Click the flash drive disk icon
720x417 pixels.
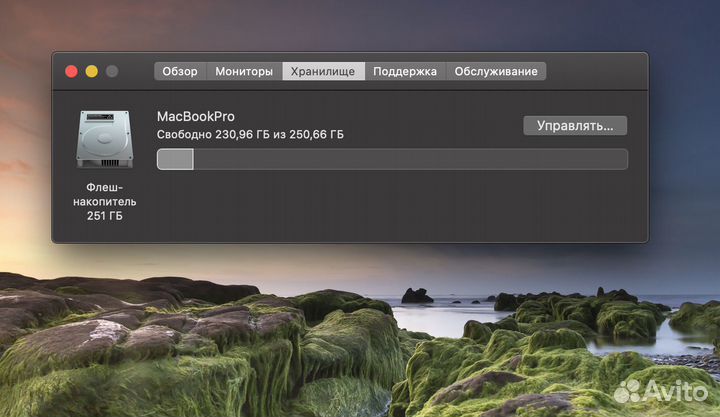105,139
